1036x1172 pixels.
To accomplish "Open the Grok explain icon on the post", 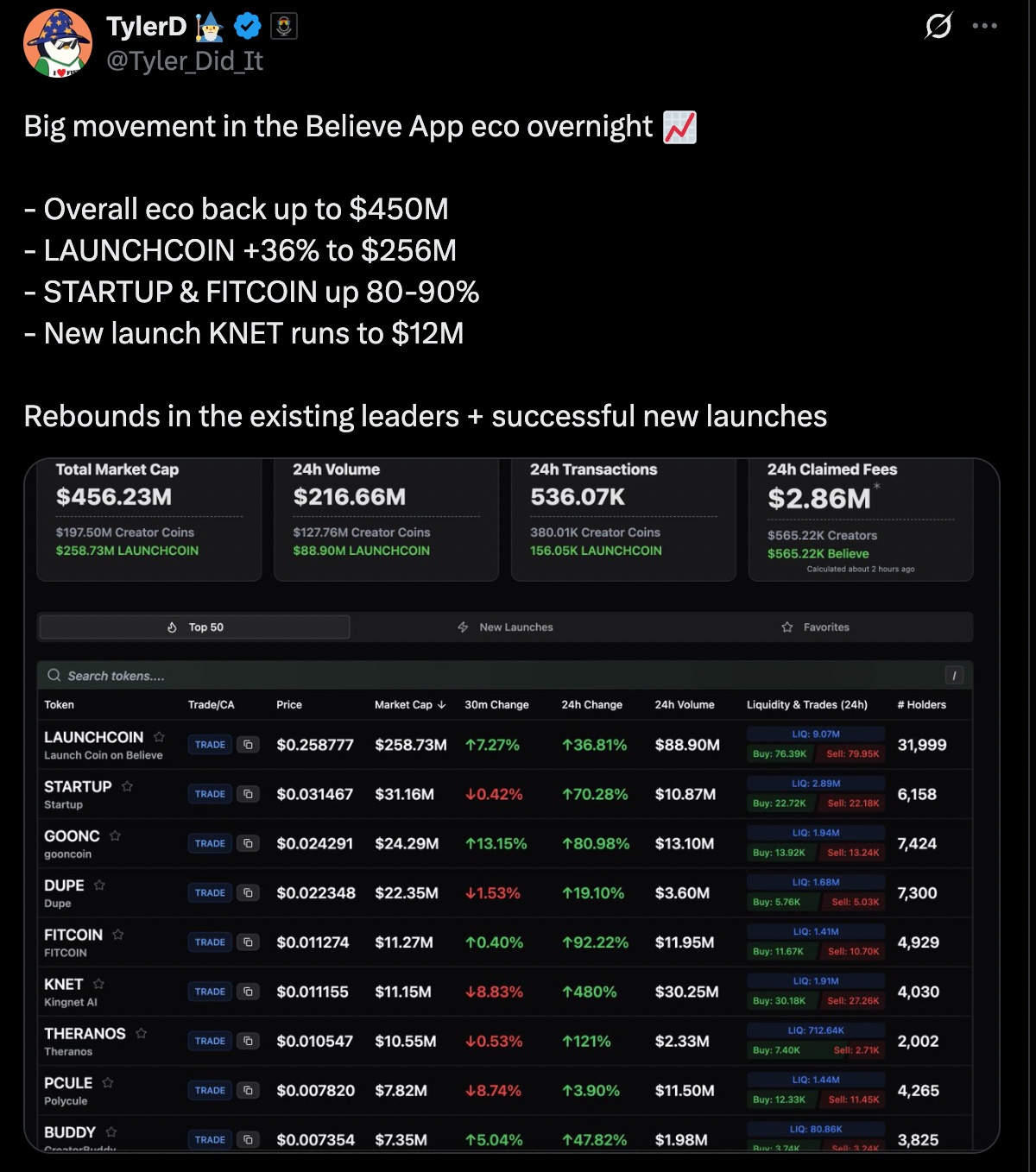I will click(x=938, y=26).
